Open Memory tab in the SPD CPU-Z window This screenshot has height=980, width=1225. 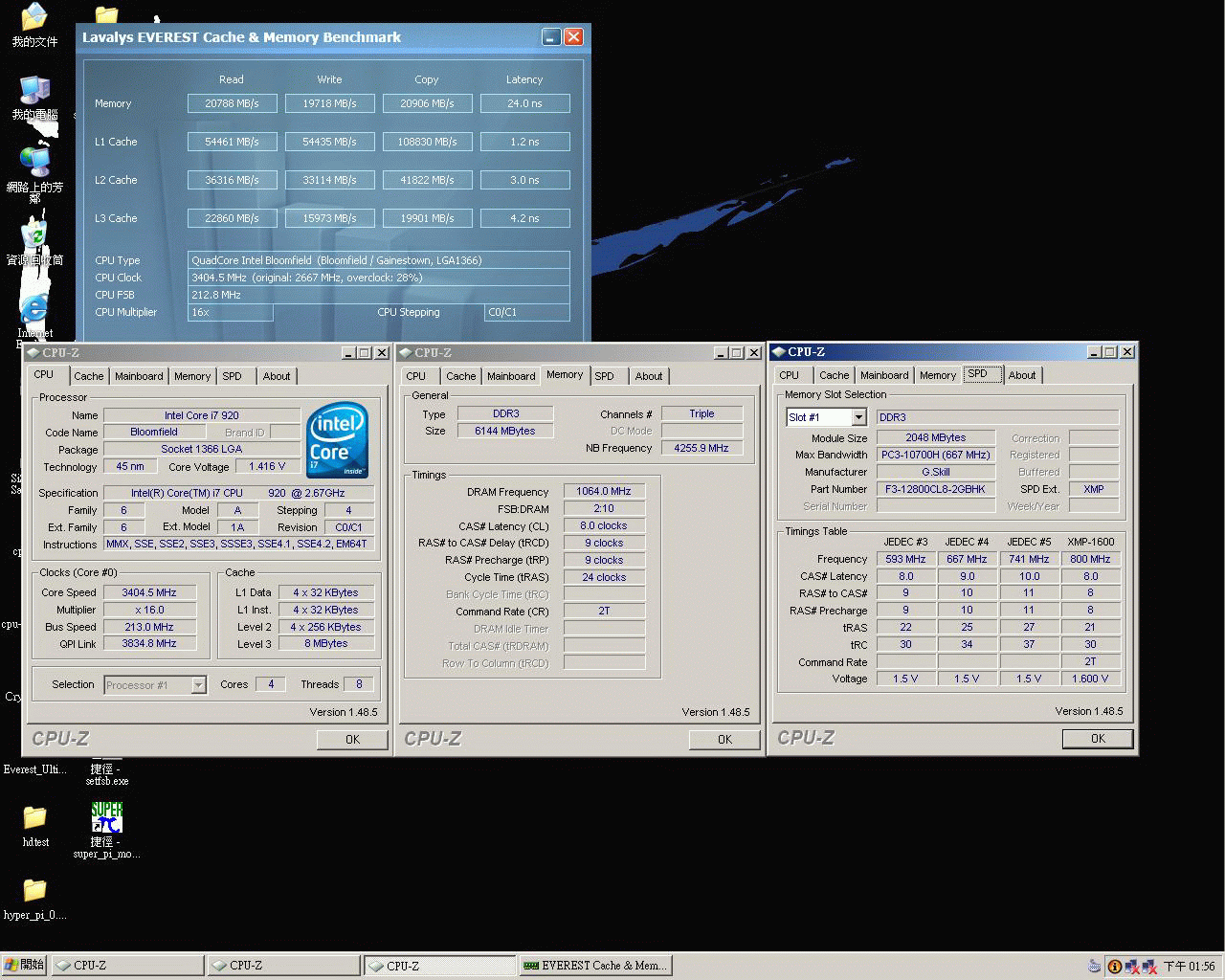click(x=938, y=375)
